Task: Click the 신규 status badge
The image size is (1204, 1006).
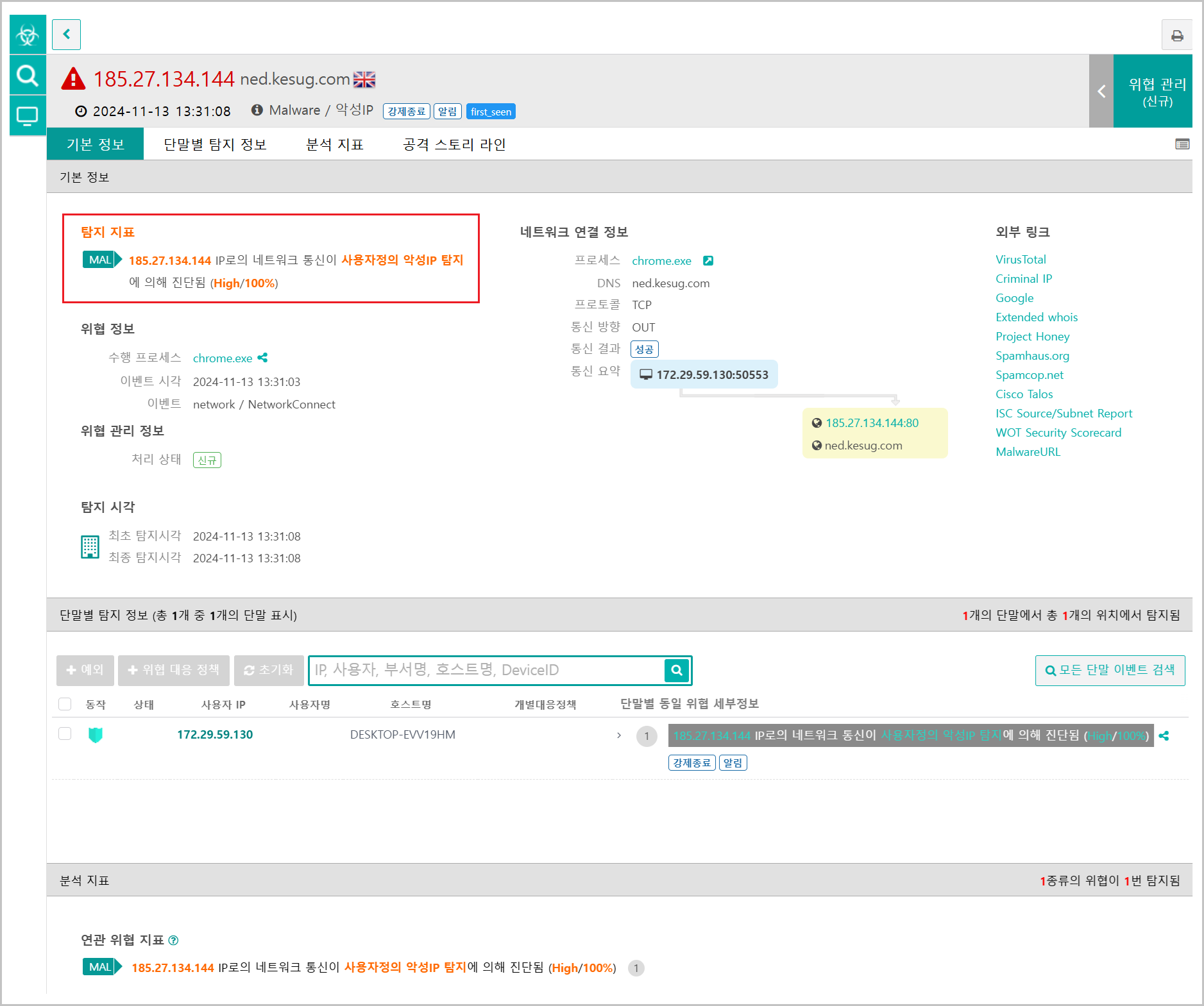Action: pyautogui.click(x=207, y=460)
